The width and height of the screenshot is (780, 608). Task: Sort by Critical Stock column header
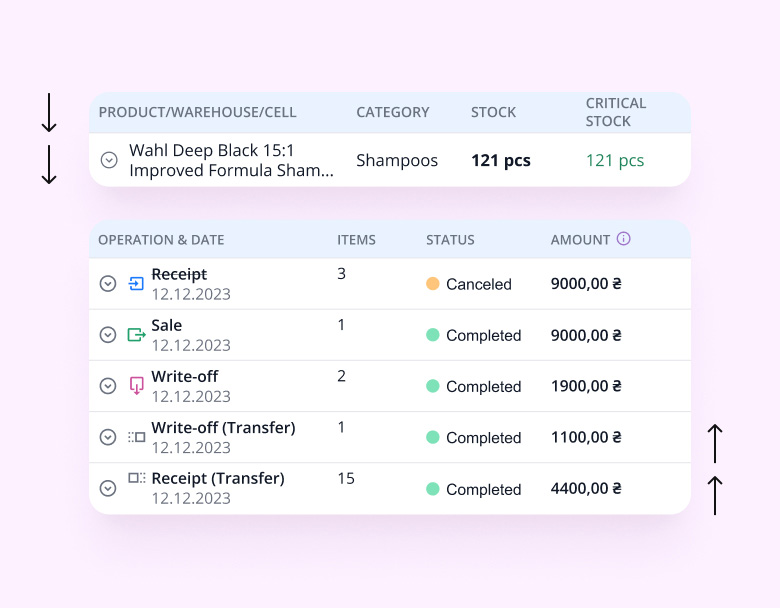615,112
